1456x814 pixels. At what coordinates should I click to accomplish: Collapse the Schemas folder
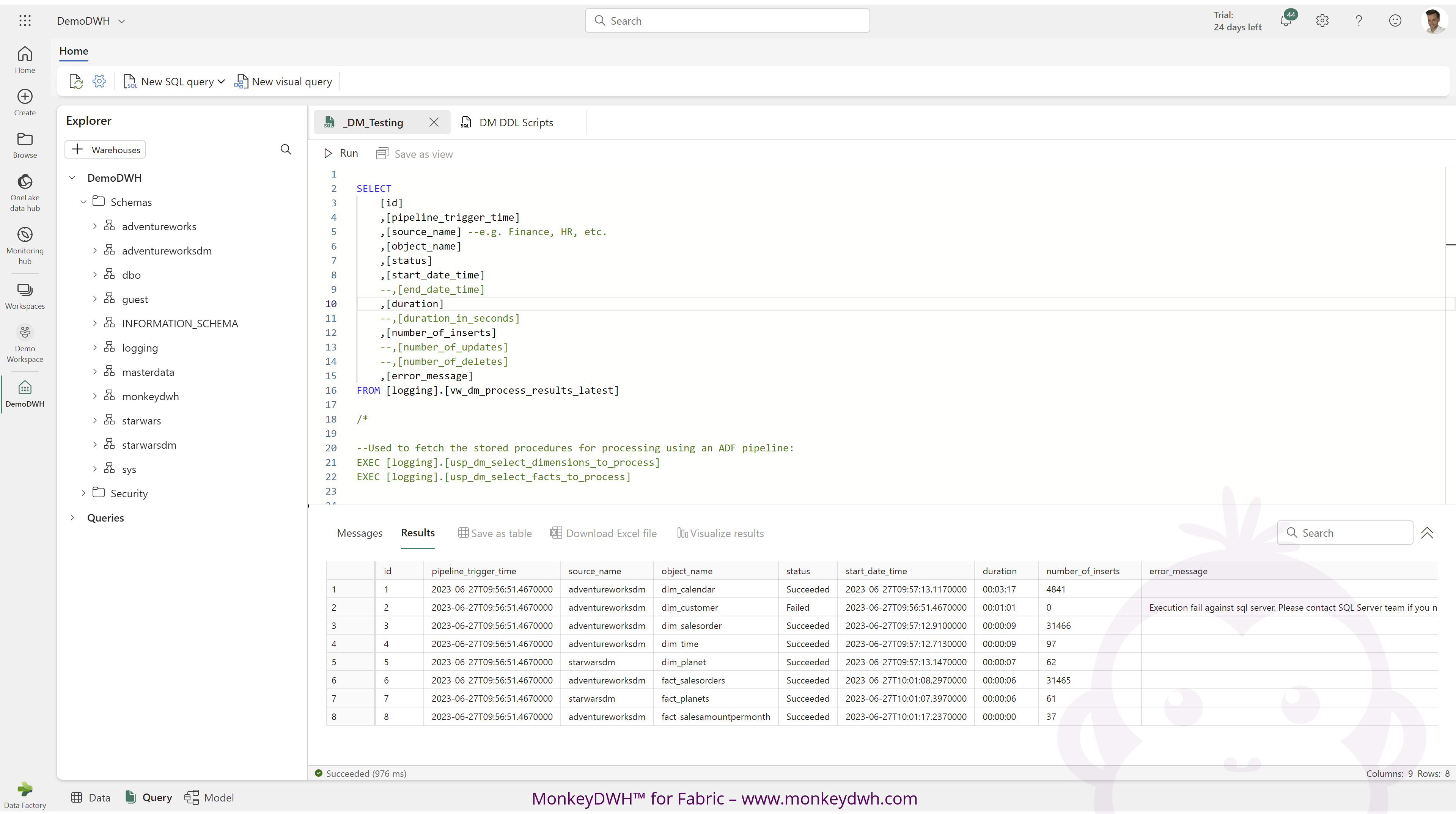84,203
